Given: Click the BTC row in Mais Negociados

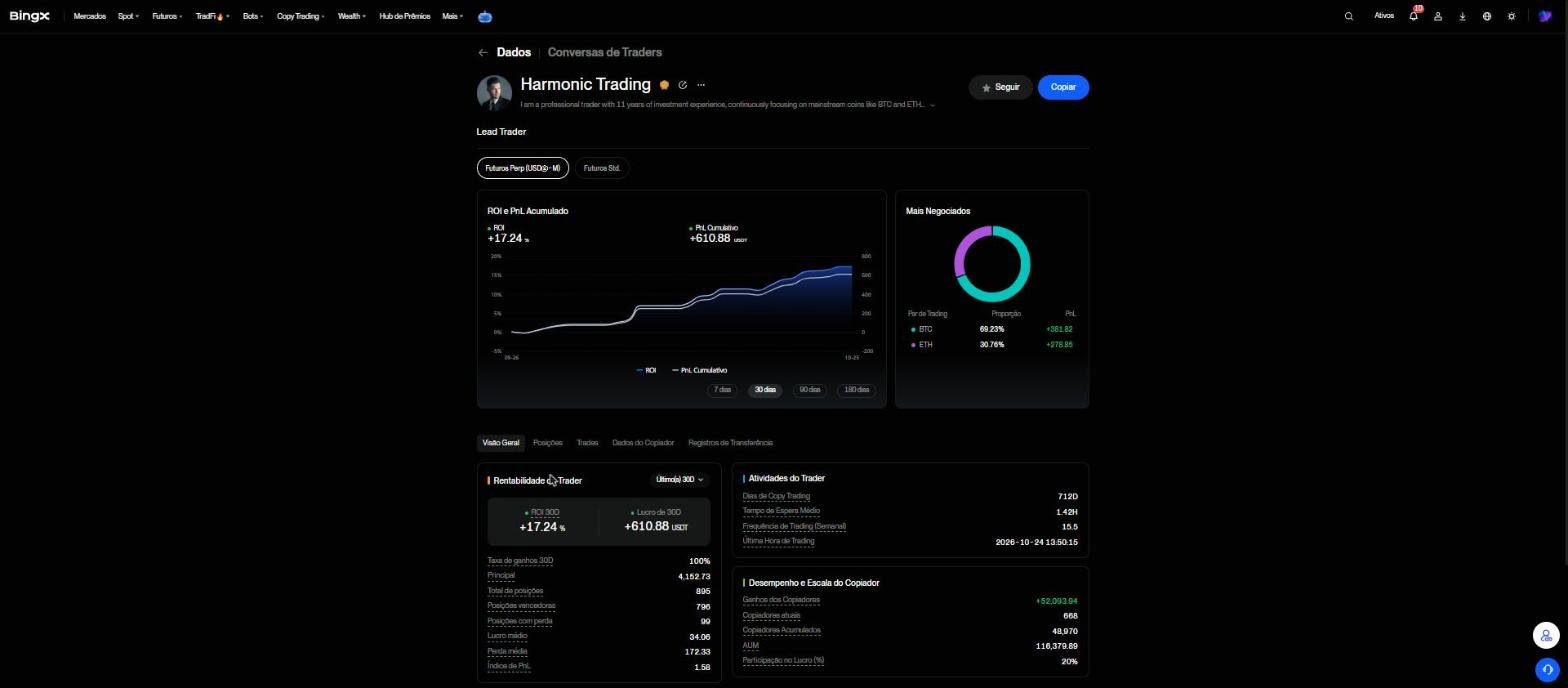Looking at the screenshot, I should 991,329.
